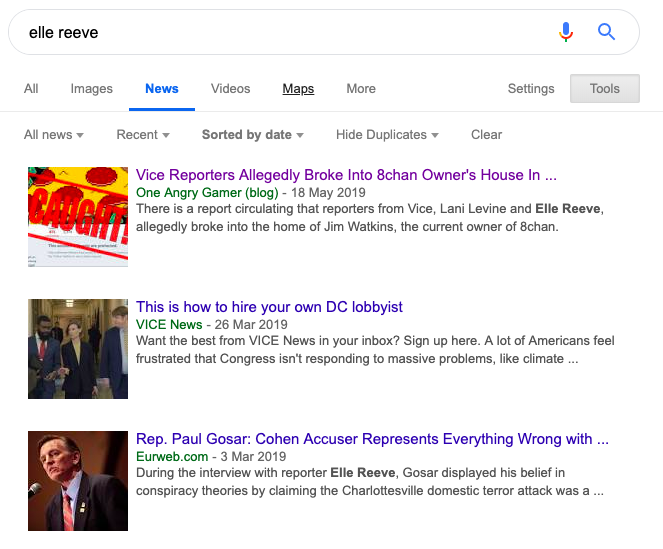This screenshot has height=549, width=663.
Task: Open the Images tab
Action: click(x=91, y=89)
